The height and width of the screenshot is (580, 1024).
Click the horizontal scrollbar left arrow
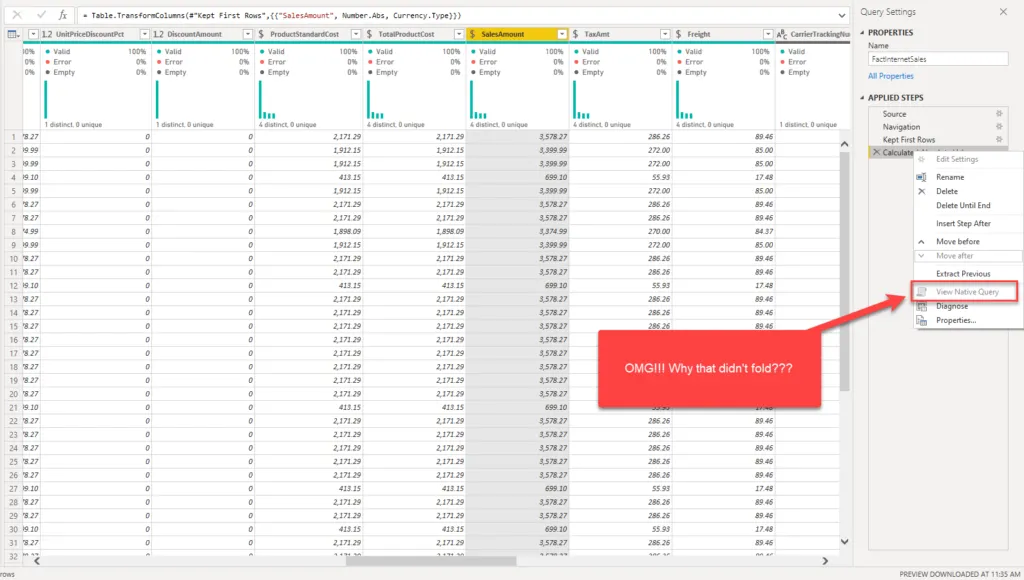pyautogui.click(x=37, y=561)
